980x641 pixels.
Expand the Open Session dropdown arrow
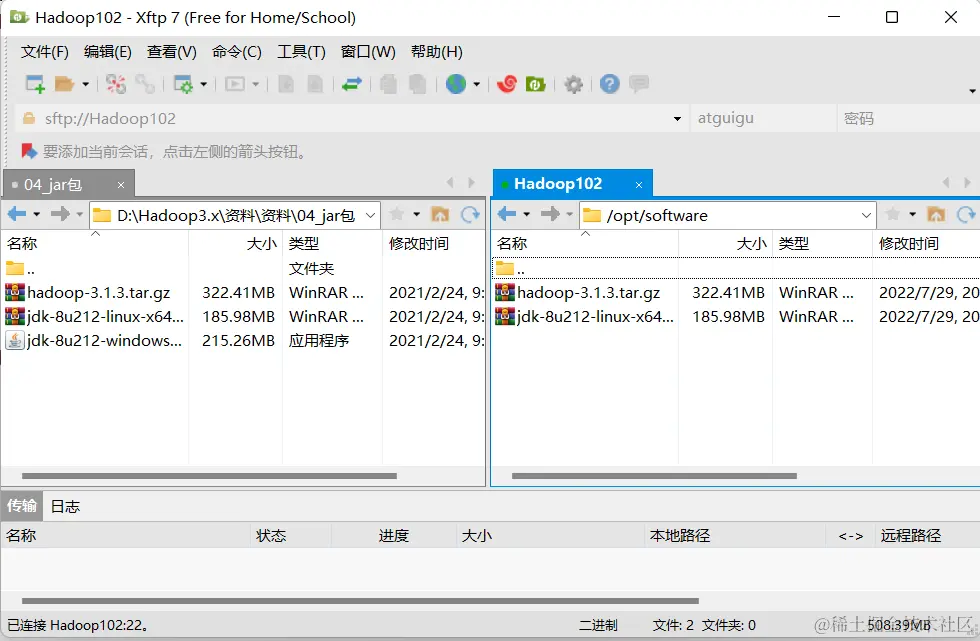point(86,84)
